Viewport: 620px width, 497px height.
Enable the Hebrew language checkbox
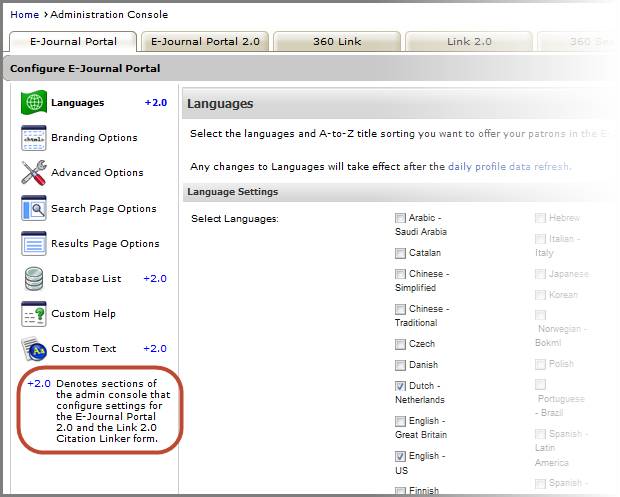(540, 218)
